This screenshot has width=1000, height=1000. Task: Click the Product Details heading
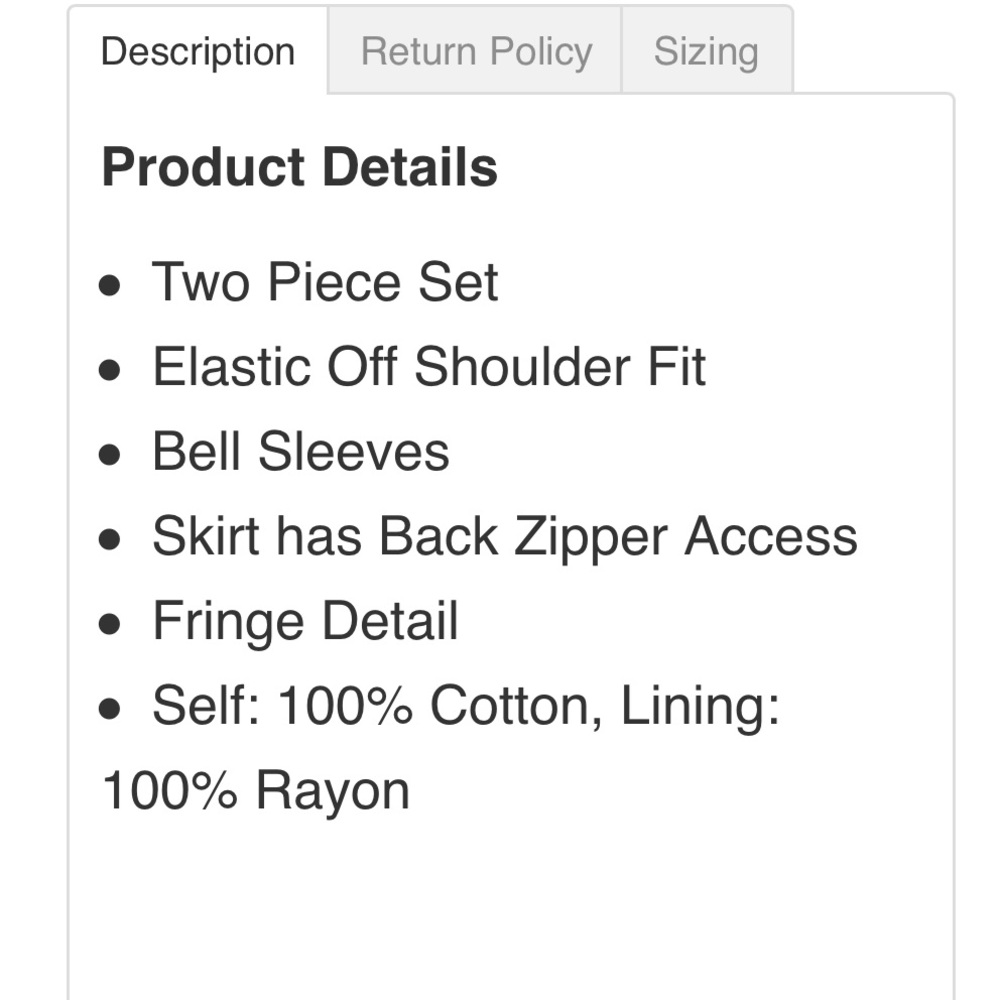click(300, 167)
